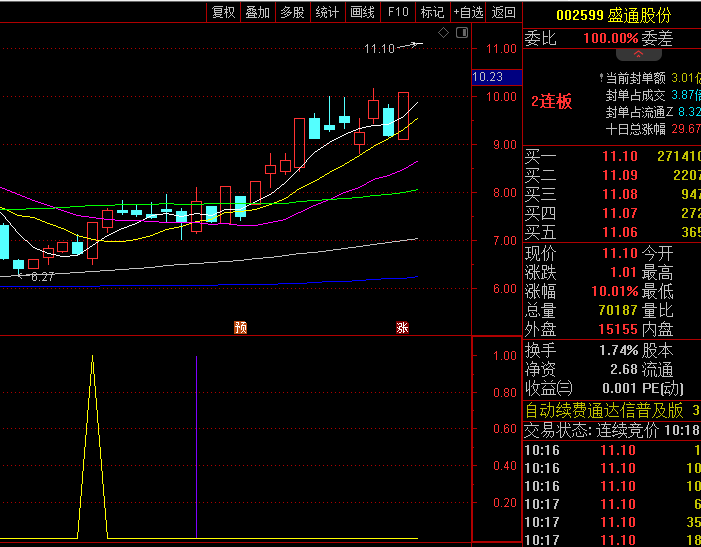This screenshot has width=701, height=547.
Task: Select the 买五 11.06 bid row
Action: [612, 232]
